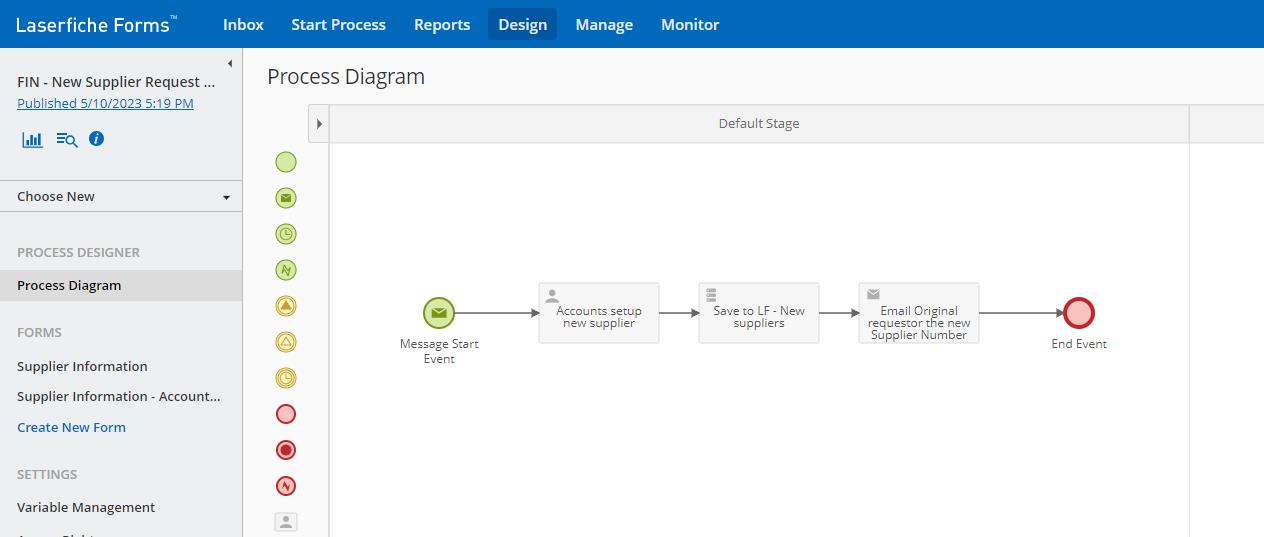Click the process statistics bar chart icon
The image size is (1264, 537).
[32, 140]
